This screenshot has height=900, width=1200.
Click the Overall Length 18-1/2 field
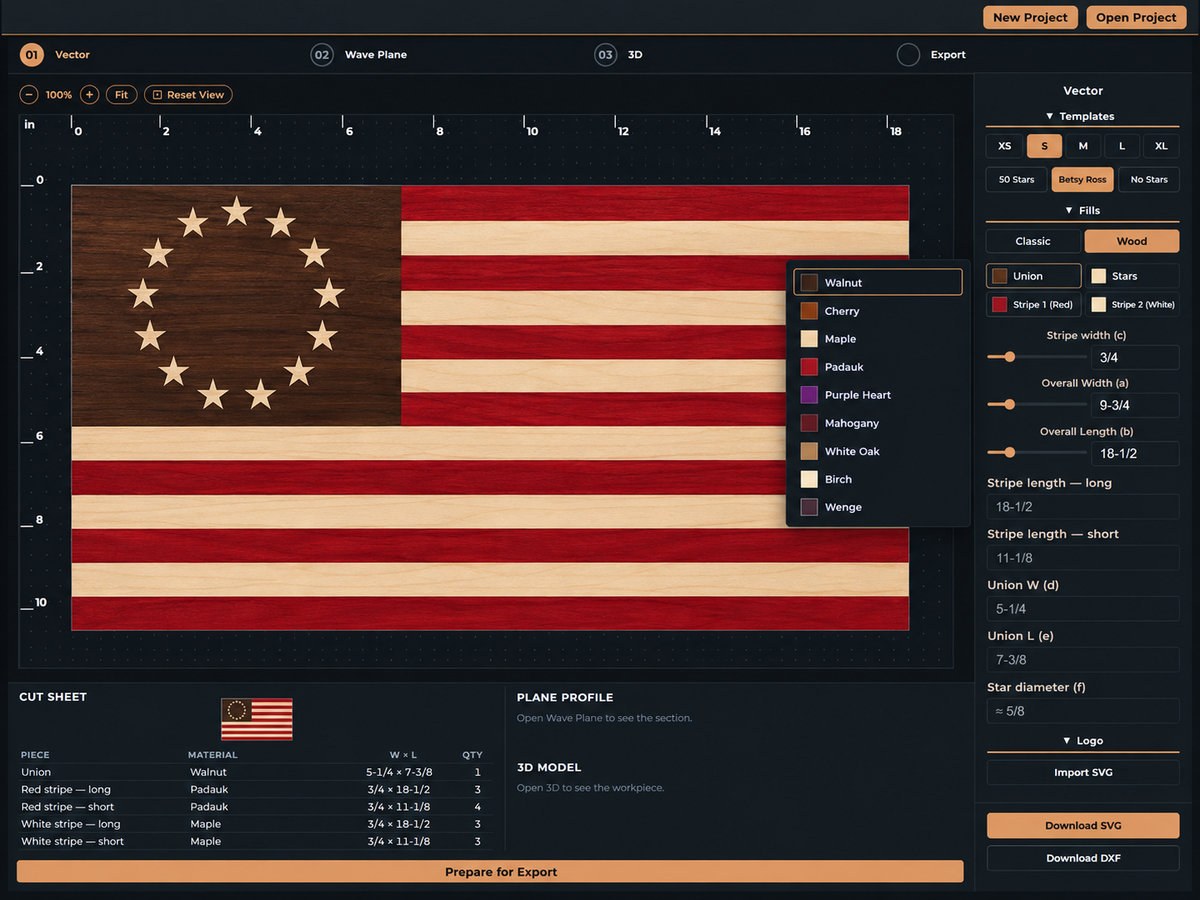coord(1135,453)
